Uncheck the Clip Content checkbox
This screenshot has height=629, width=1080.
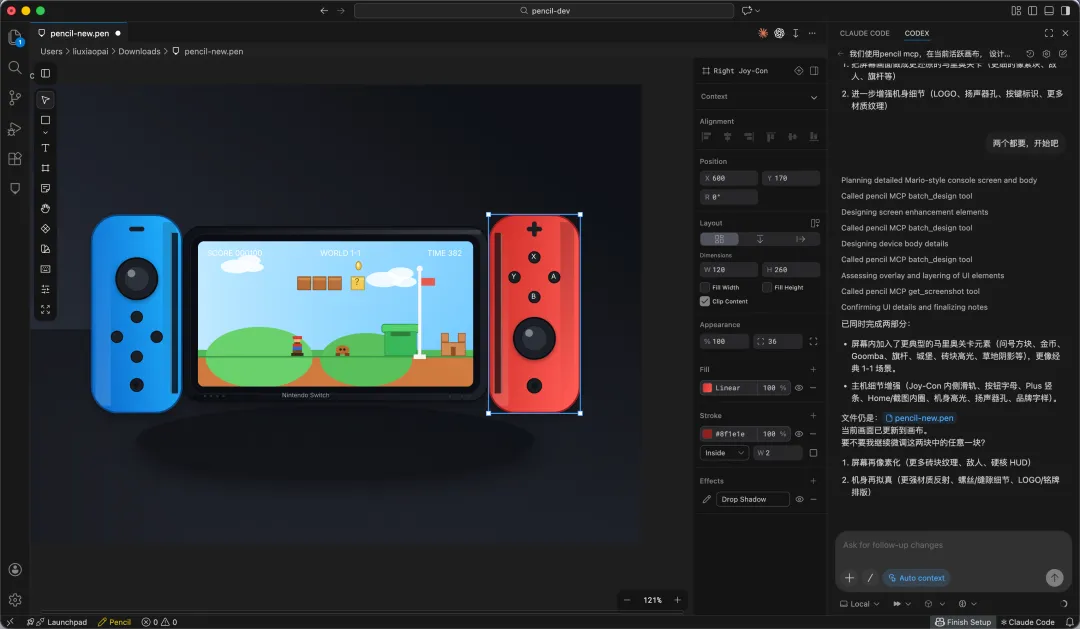705,301
